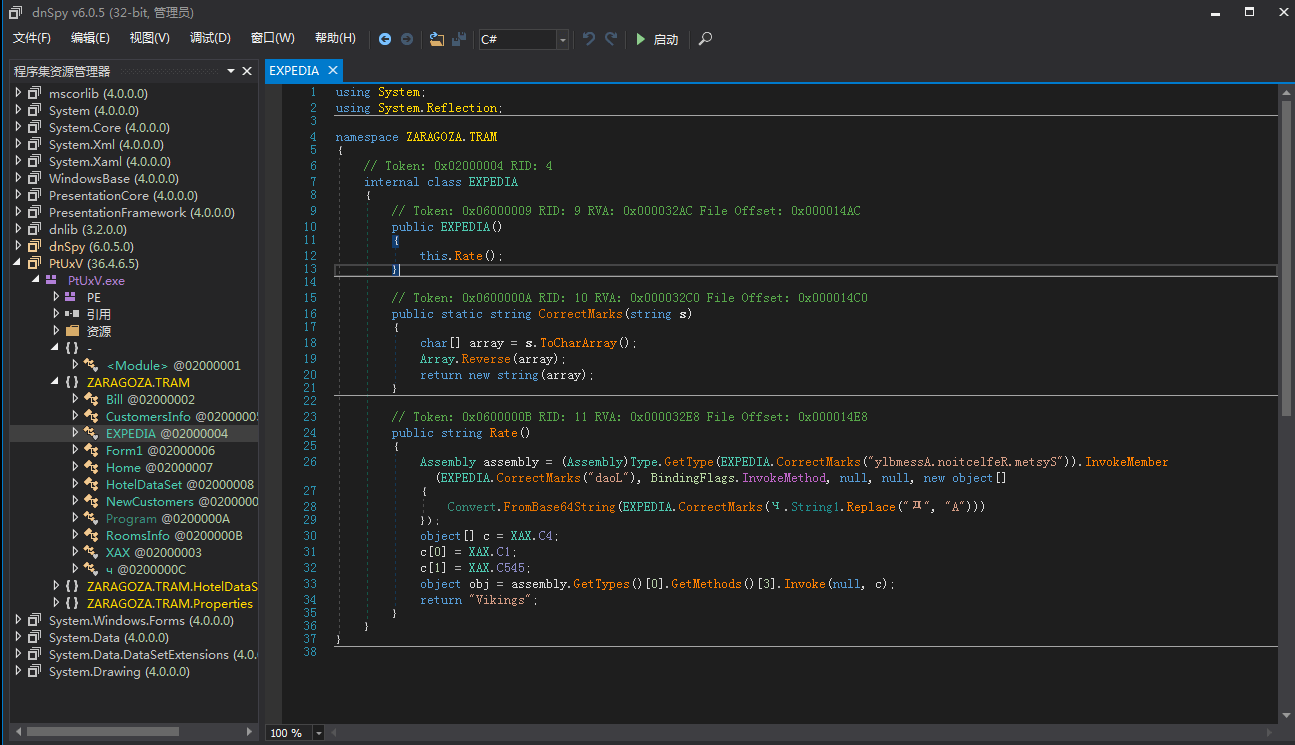Screen dimensions: 1295x745
Task: Click the Undo toolbar icon
Action: click(x=589, y=39)
